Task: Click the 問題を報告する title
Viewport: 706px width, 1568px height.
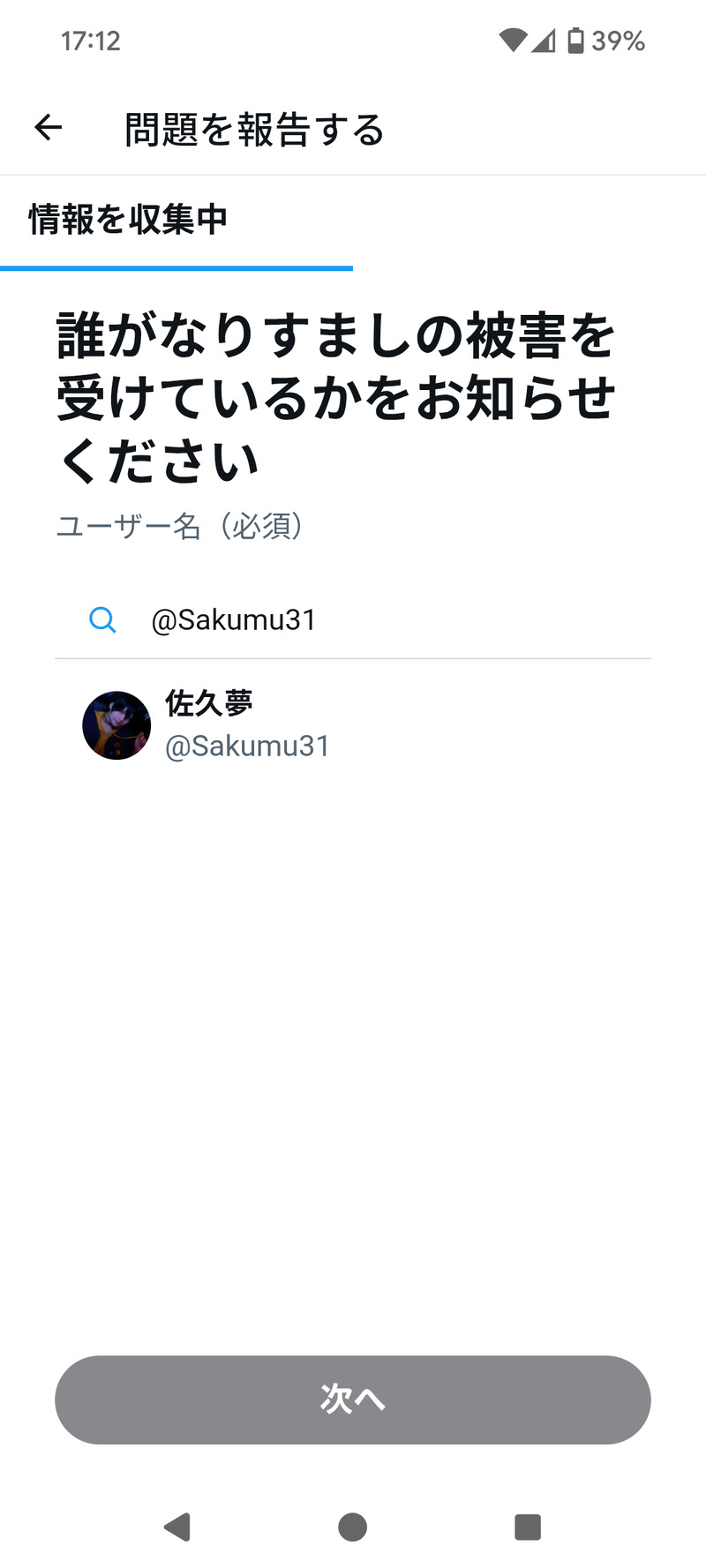Action: click(254, 130)
